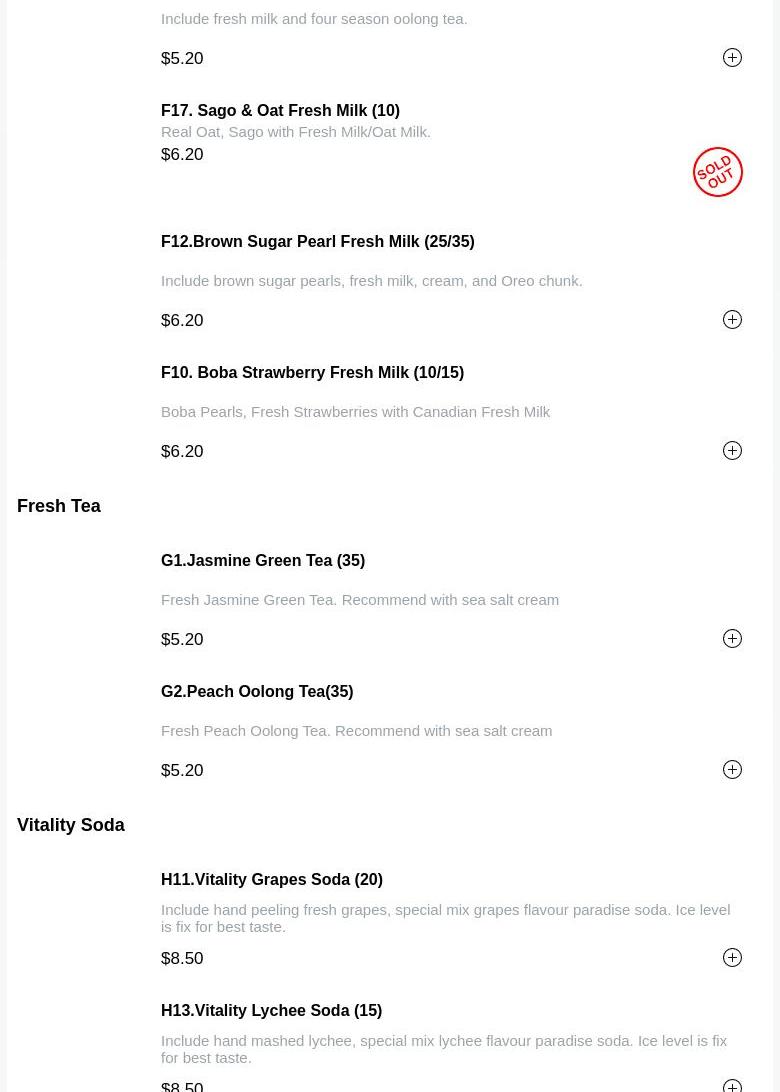Open F12 Brown Sugar Pearl Fresh Milk details
This screenshot has height=1092, width=780.
(x=317, y=242)
